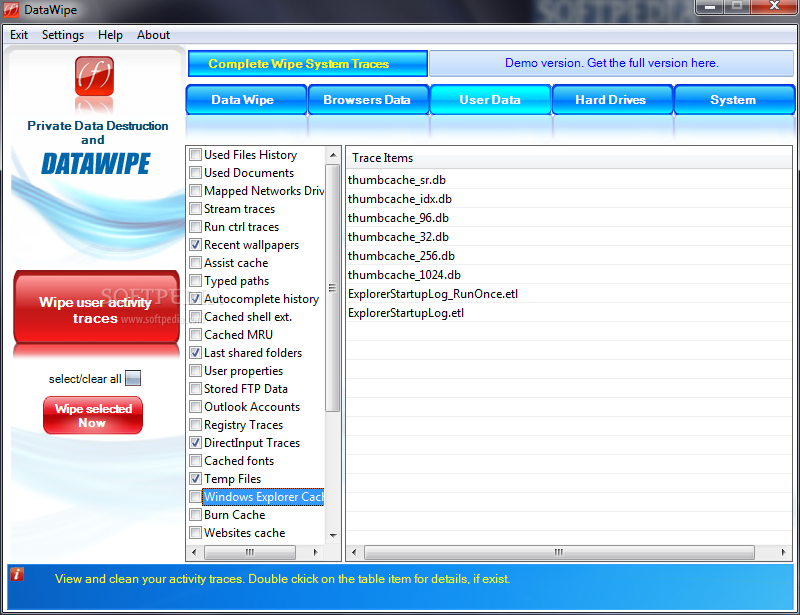800x615 pixels.
Task: Select ExplorerStartupLog.etl item
Action: coord(569,312)
